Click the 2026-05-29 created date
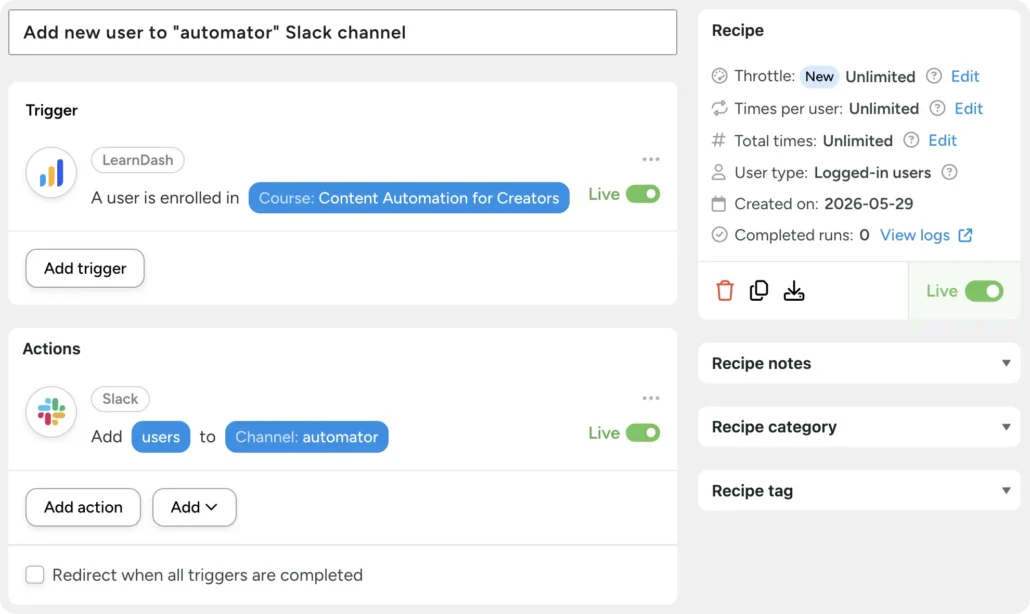The height and width of the screenshot is (614, 1030). 868,204
